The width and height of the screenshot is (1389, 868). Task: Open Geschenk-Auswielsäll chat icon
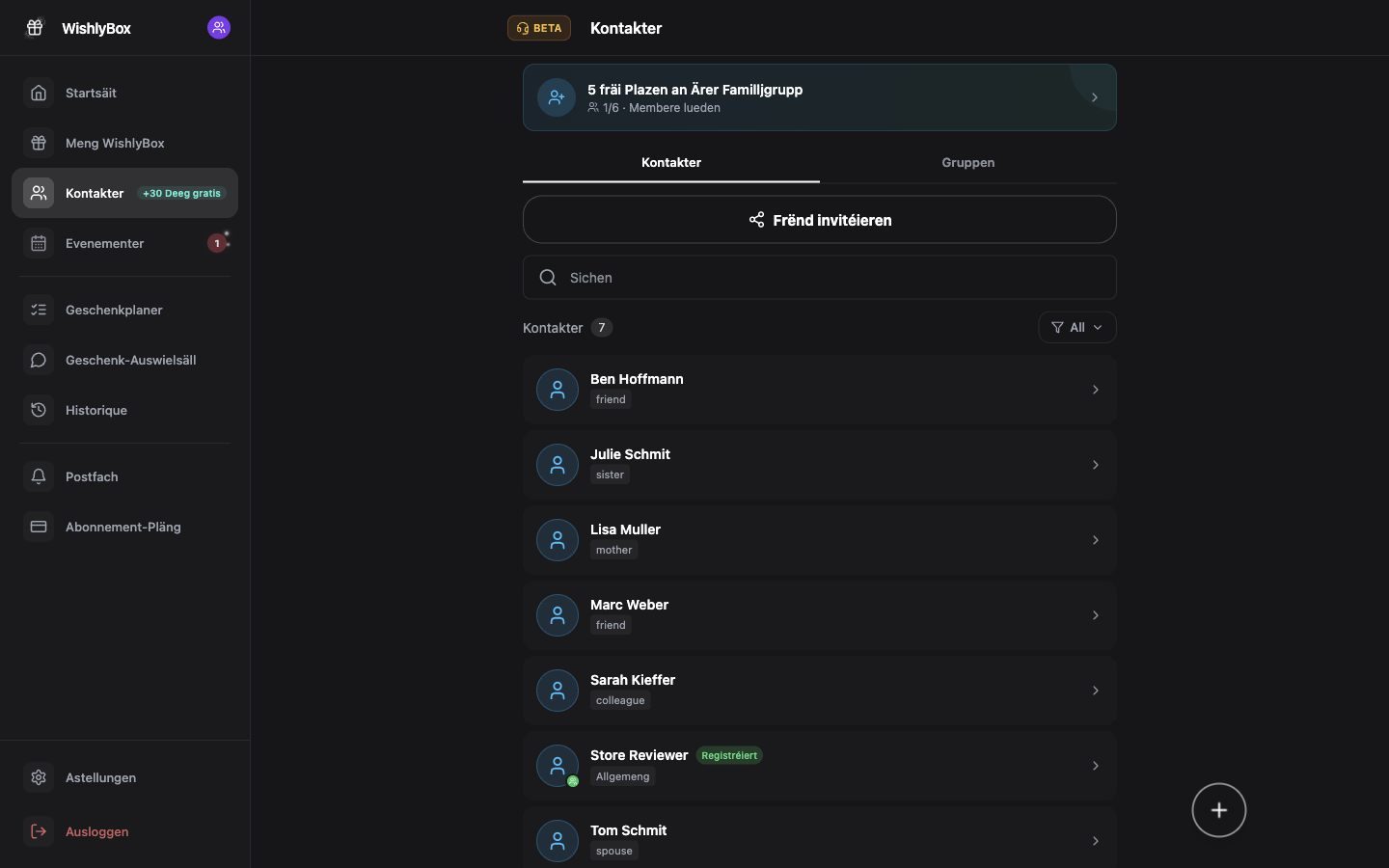pyautogui.click(x=39, y=360)
